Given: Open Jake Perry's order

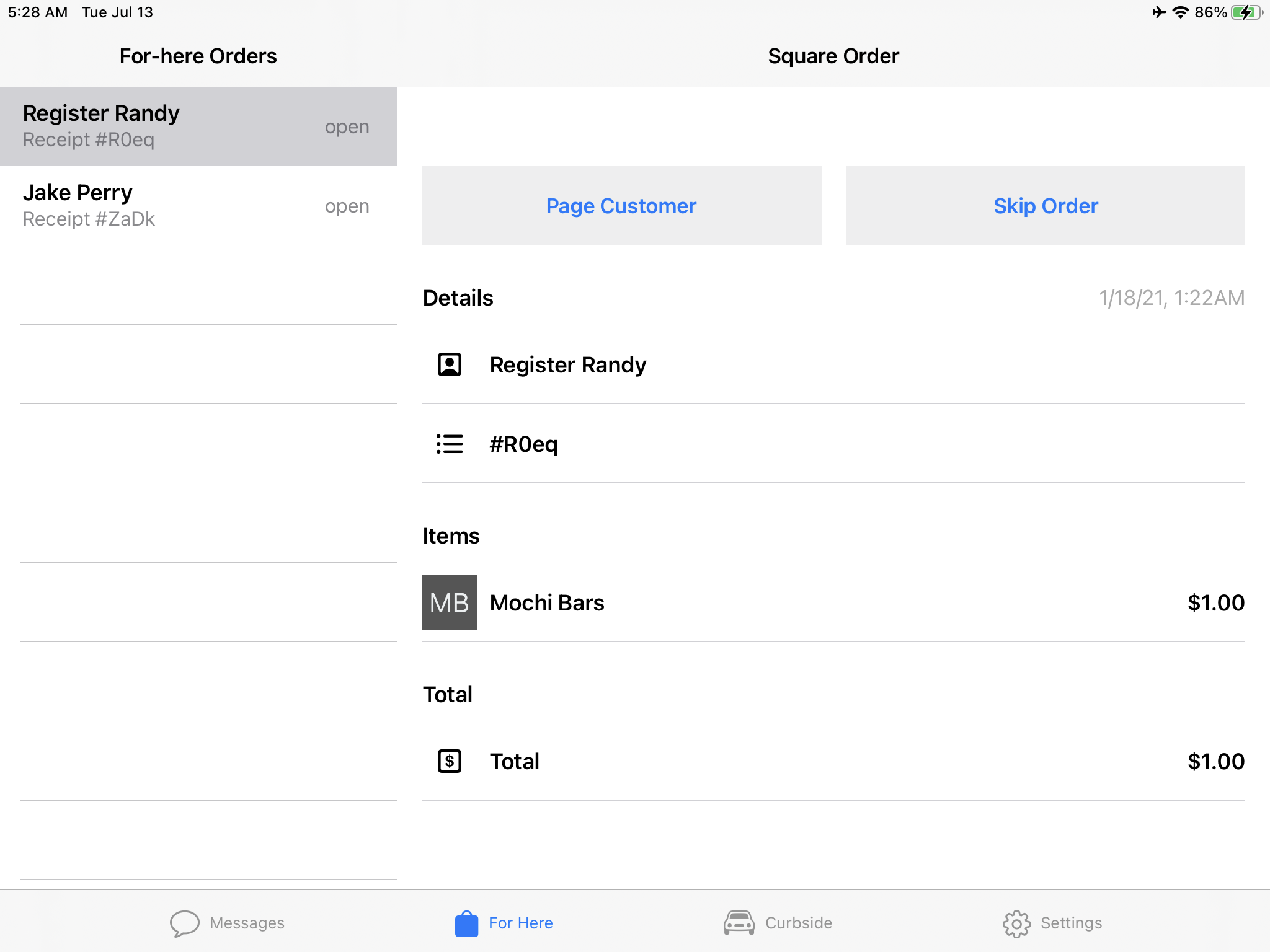Looking at the screenshot, I should pyautogui.click(x=198, y=206).
